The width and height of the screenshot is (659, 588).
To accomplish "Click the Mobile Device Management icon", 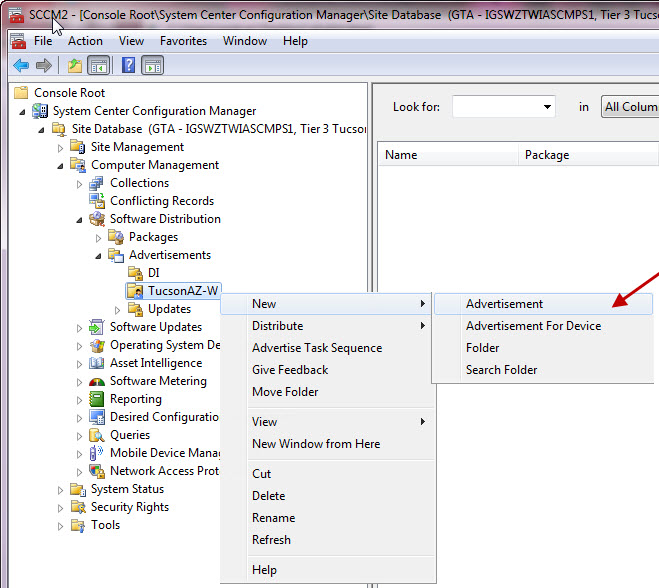I will point(97,453).
